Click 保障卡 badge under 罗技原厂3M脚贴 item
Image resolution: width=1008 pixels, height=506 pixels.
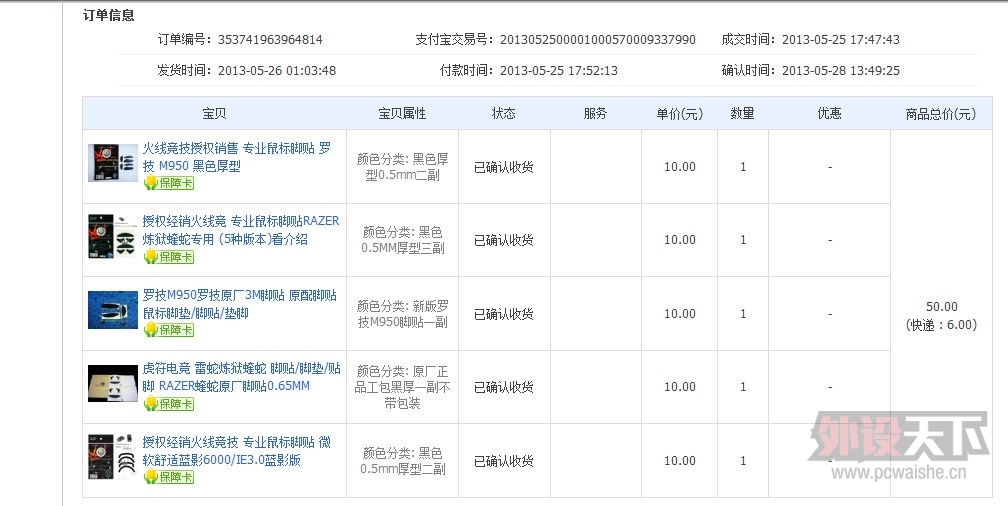168,330
